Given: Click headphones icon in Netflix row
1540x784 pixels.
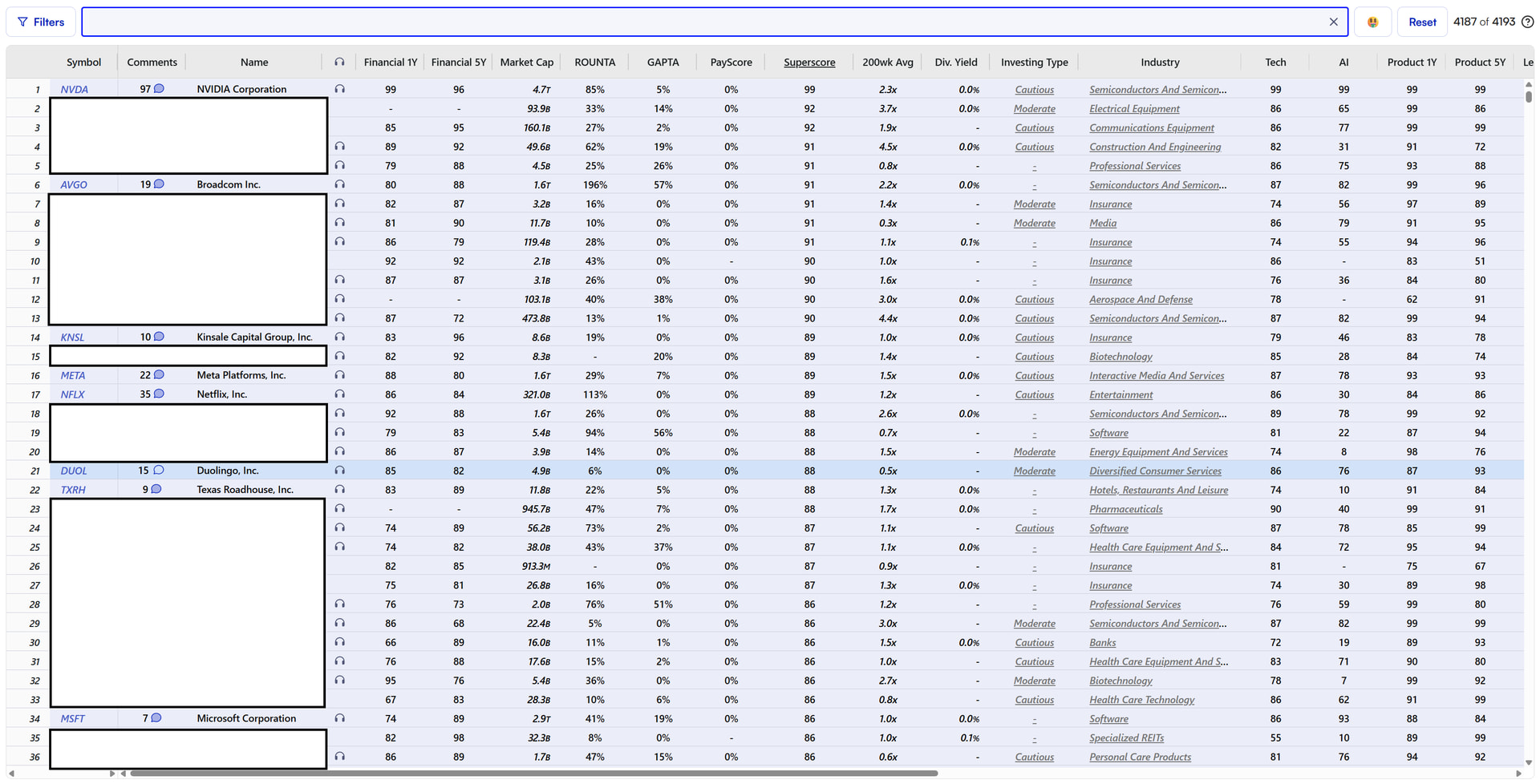Looking at the screenshot, I should coord(340,394).
